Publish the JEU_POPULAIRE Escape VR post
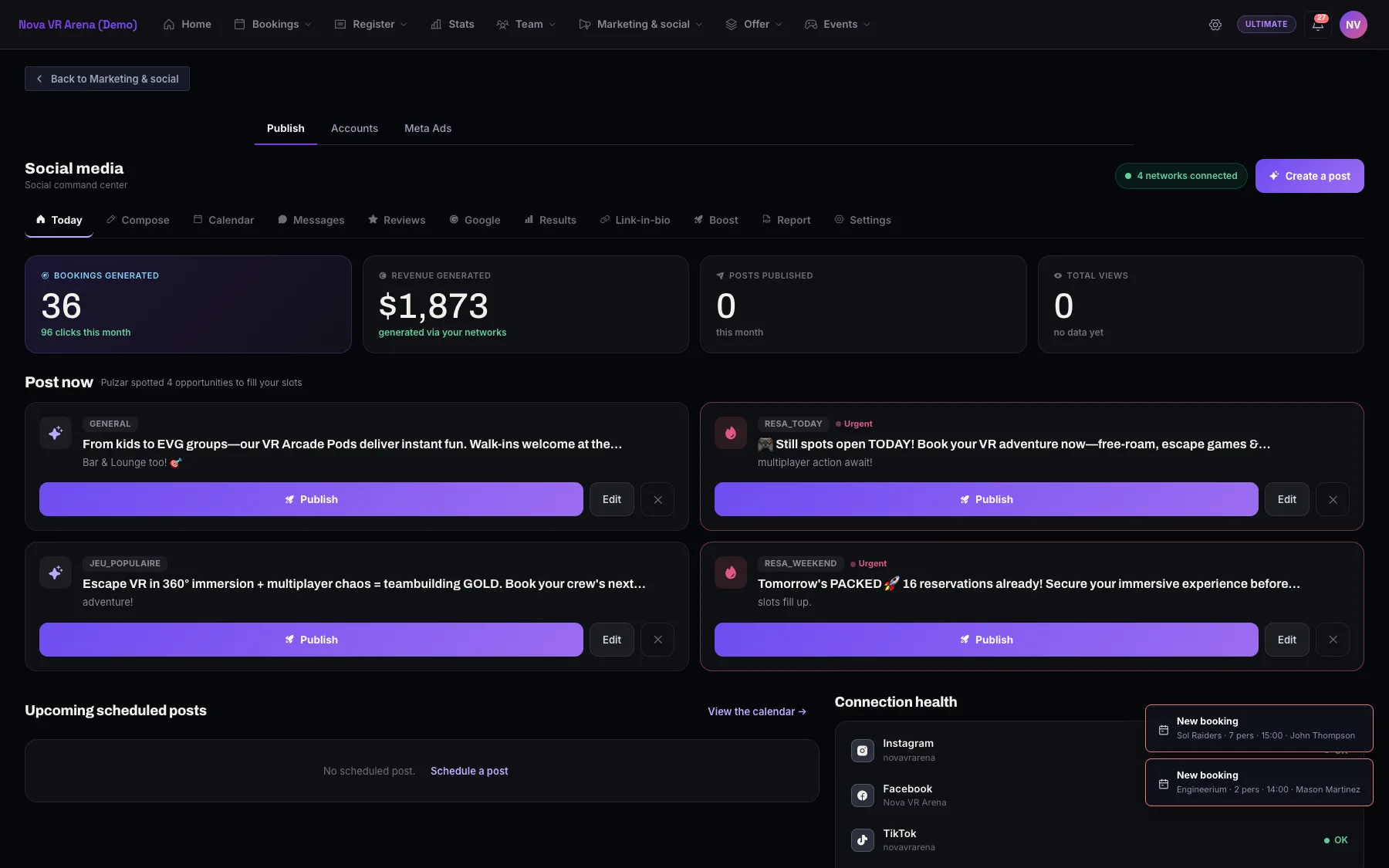Screen dimensions: 1389x868 tap(311, 640)
